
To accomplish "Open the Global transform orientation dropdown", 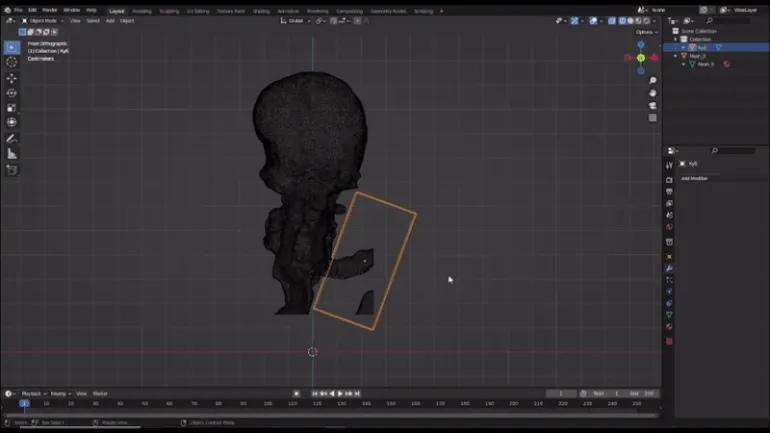I will (298, 20).
